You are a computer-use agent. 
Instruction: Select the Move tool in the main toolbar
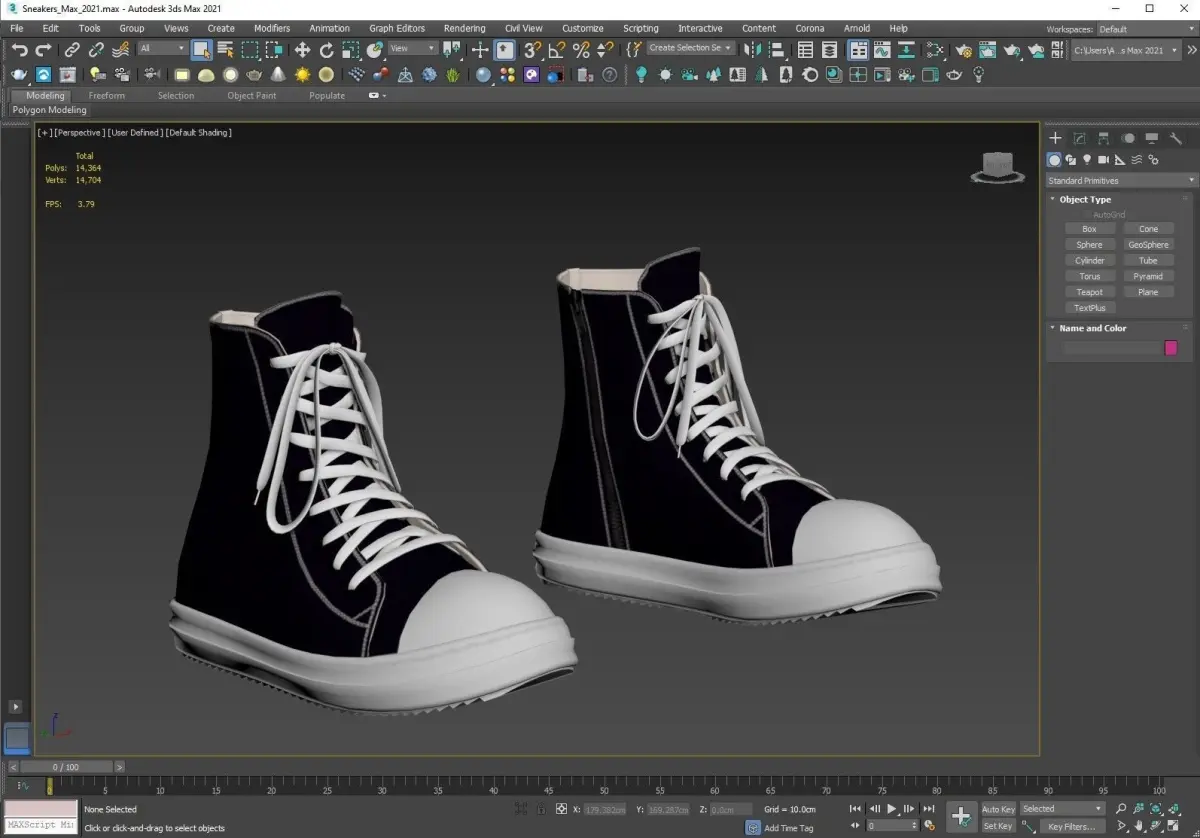pos(302,49)
